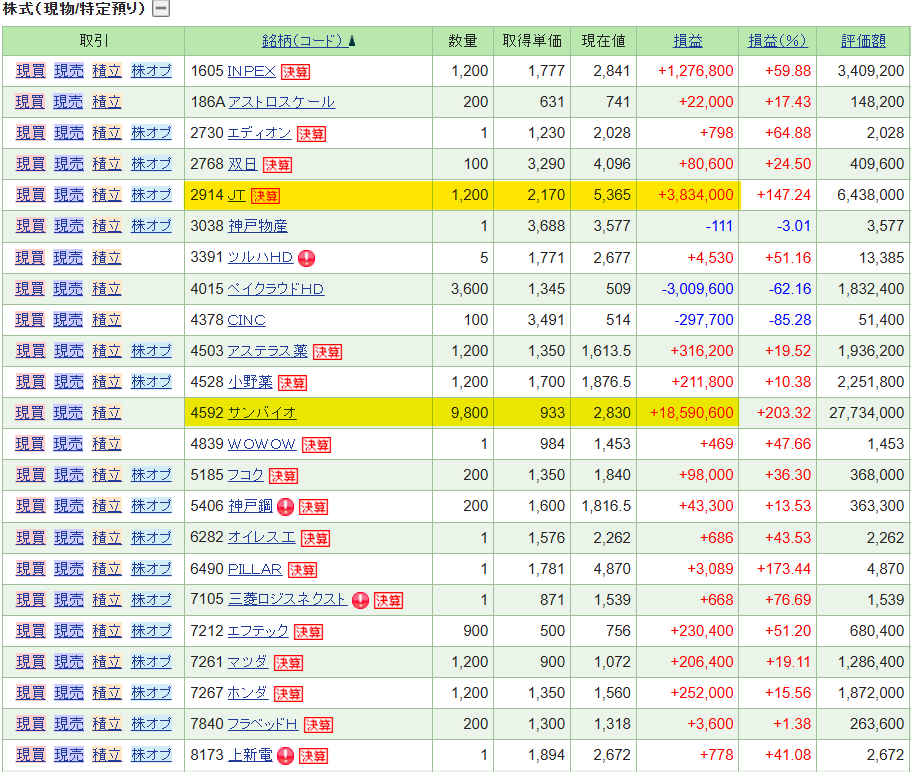Viewport: 911px width, 772px height.
Task: Open the red alert icon beside ツルハHD
Action: coord(306,258)
